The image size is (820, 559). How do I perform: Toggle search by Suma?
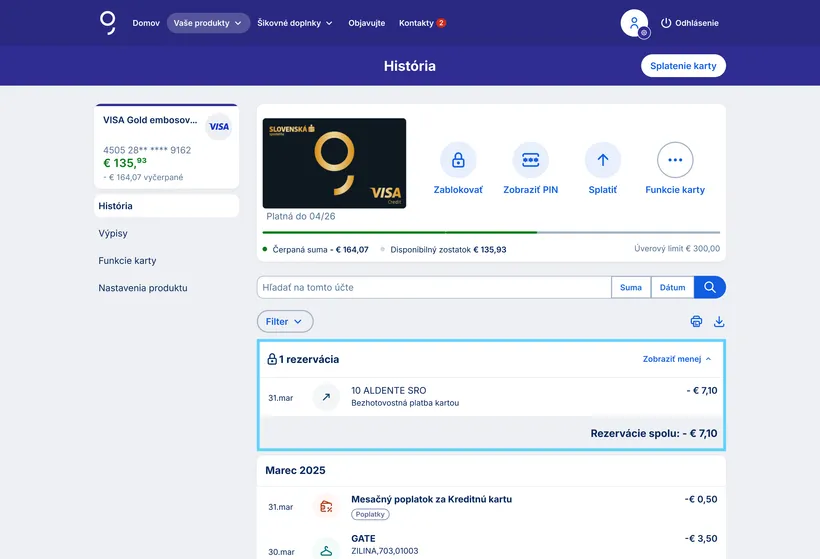[x=631, y=287]
